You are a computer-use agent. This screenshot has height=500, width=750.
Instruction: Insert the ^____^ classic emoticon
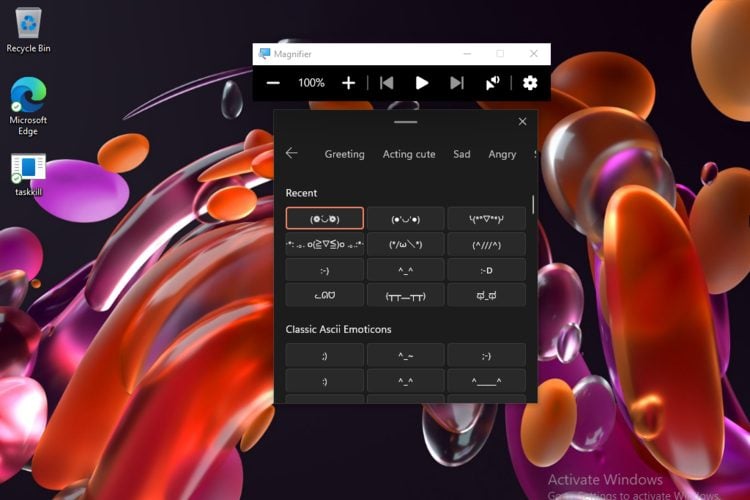pos(486,381)
